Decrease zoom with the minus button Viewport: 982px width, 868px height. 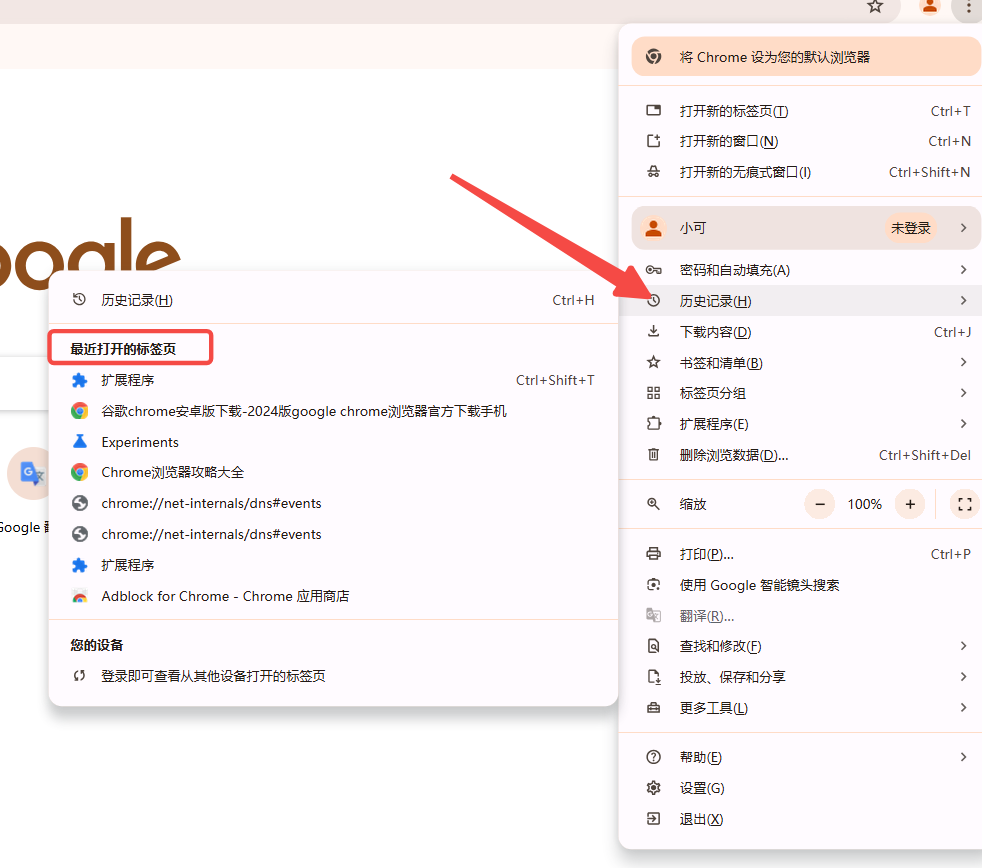tap(820, 504)
